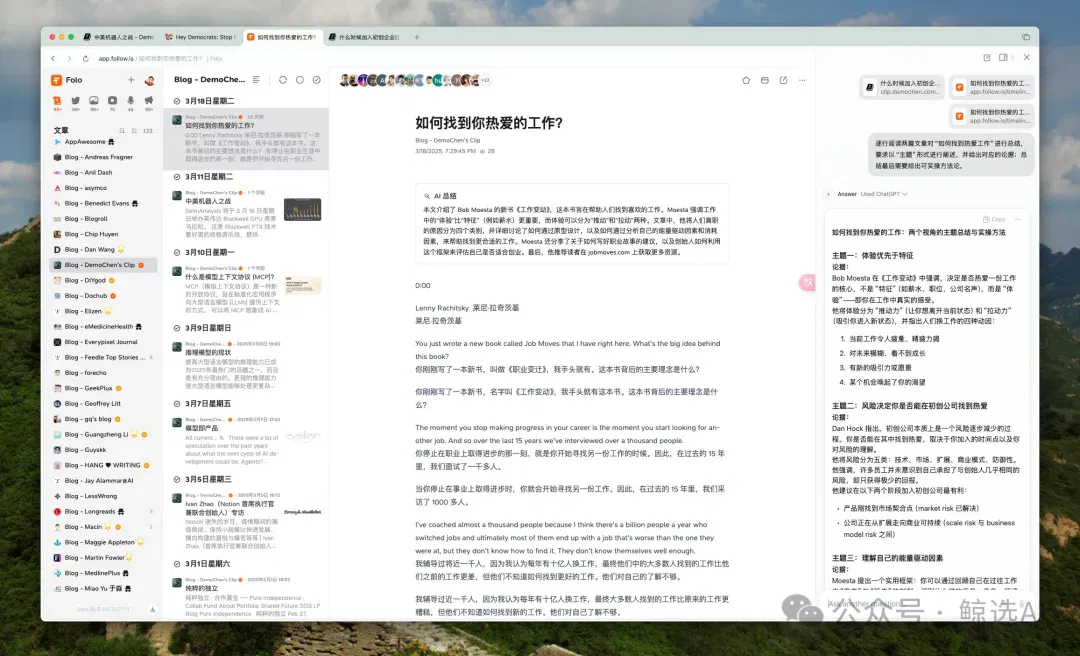Open the 中美机器人之战 entry chart thumbnail

pos(302,209)
